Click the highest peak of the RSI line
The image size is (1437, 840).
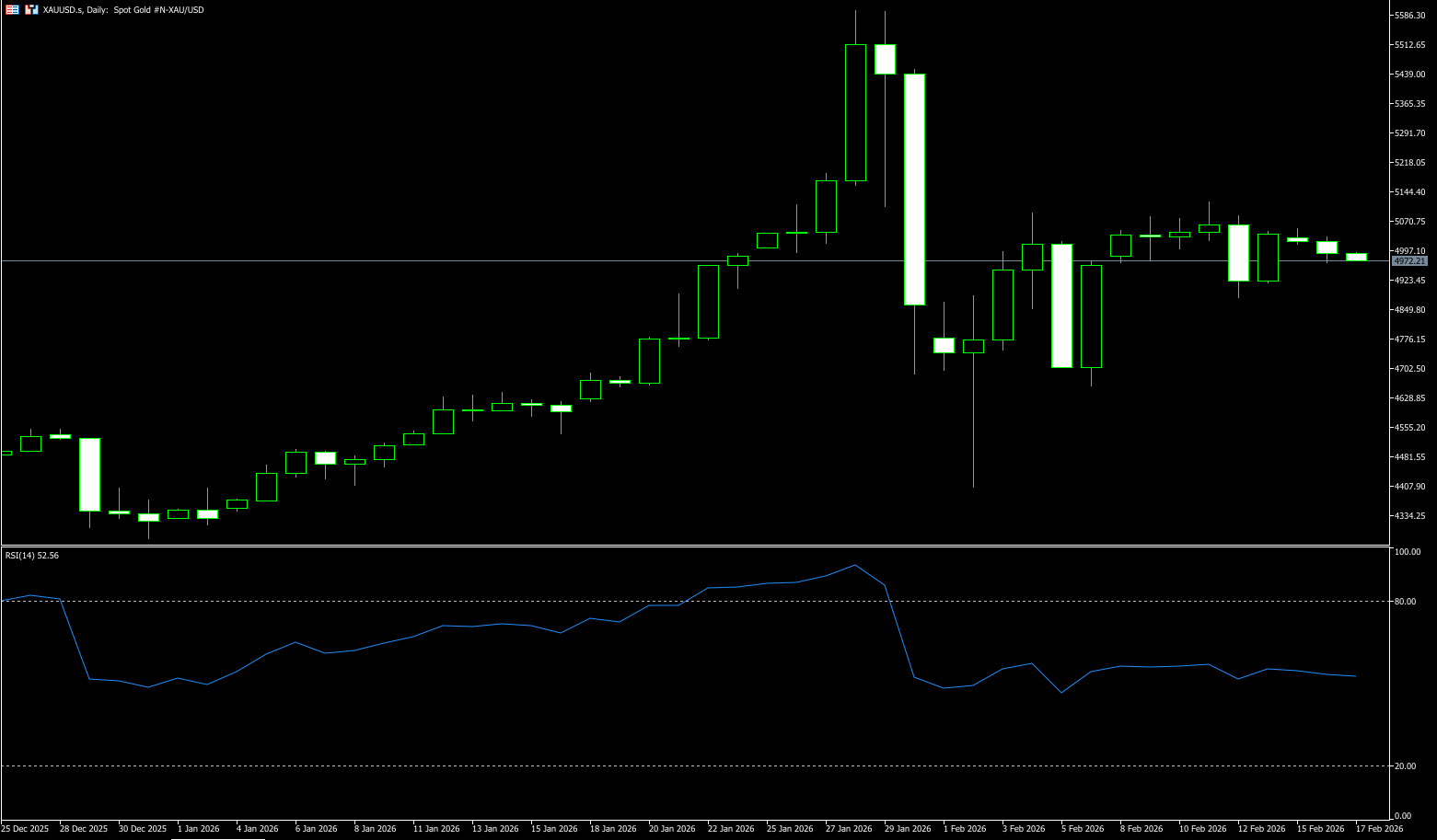click(855, 565)
